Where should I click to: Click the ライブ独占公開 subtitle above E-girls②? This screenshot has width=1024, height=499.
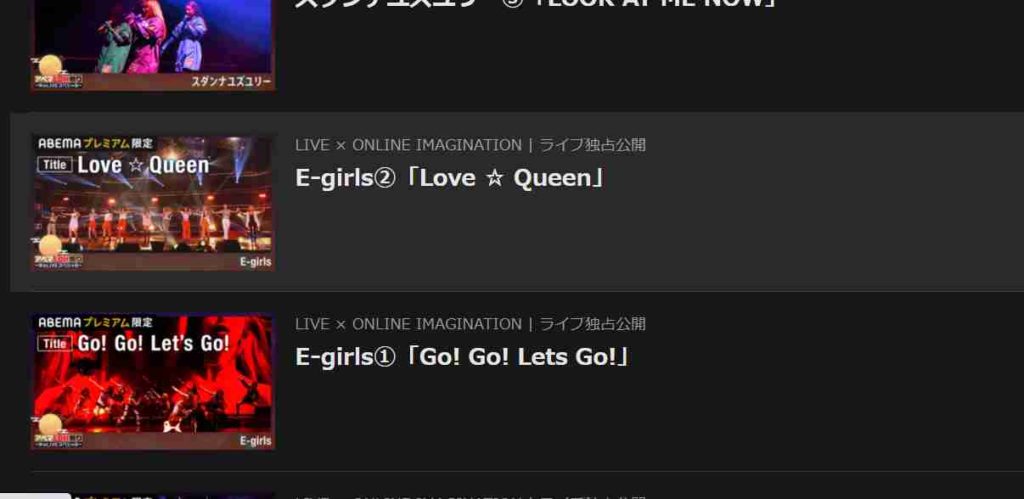pos(592,145)
